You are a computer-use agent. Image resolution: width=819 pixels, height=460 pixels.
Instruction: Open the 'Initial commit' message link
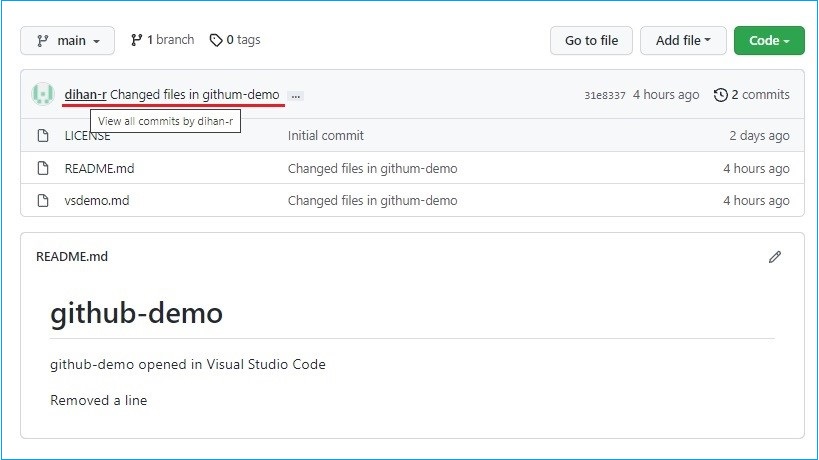325,136
